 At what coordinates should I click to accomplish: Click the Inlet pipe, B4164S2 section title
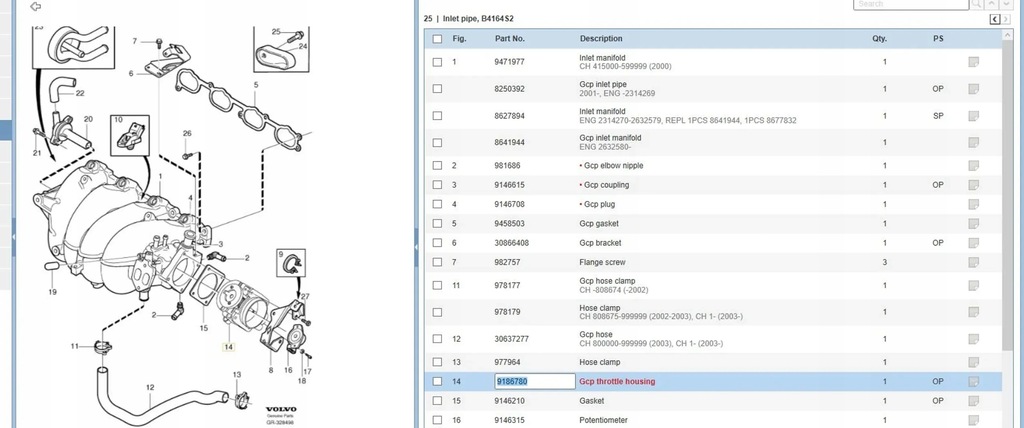click(478, 19)
